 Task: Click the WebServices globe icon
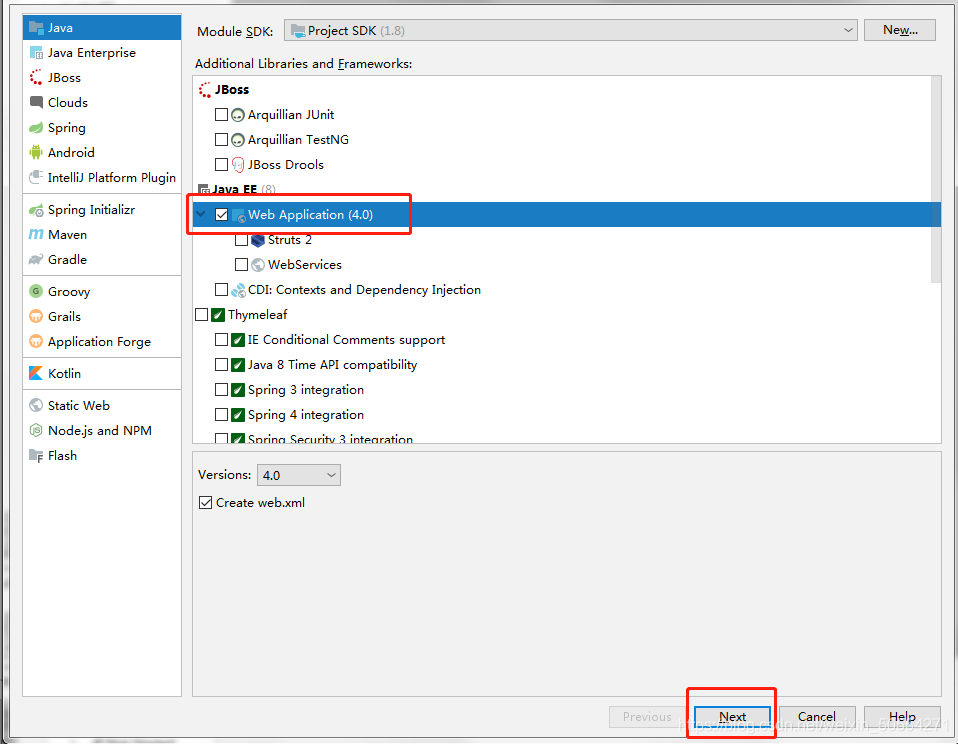click(258, 264)
